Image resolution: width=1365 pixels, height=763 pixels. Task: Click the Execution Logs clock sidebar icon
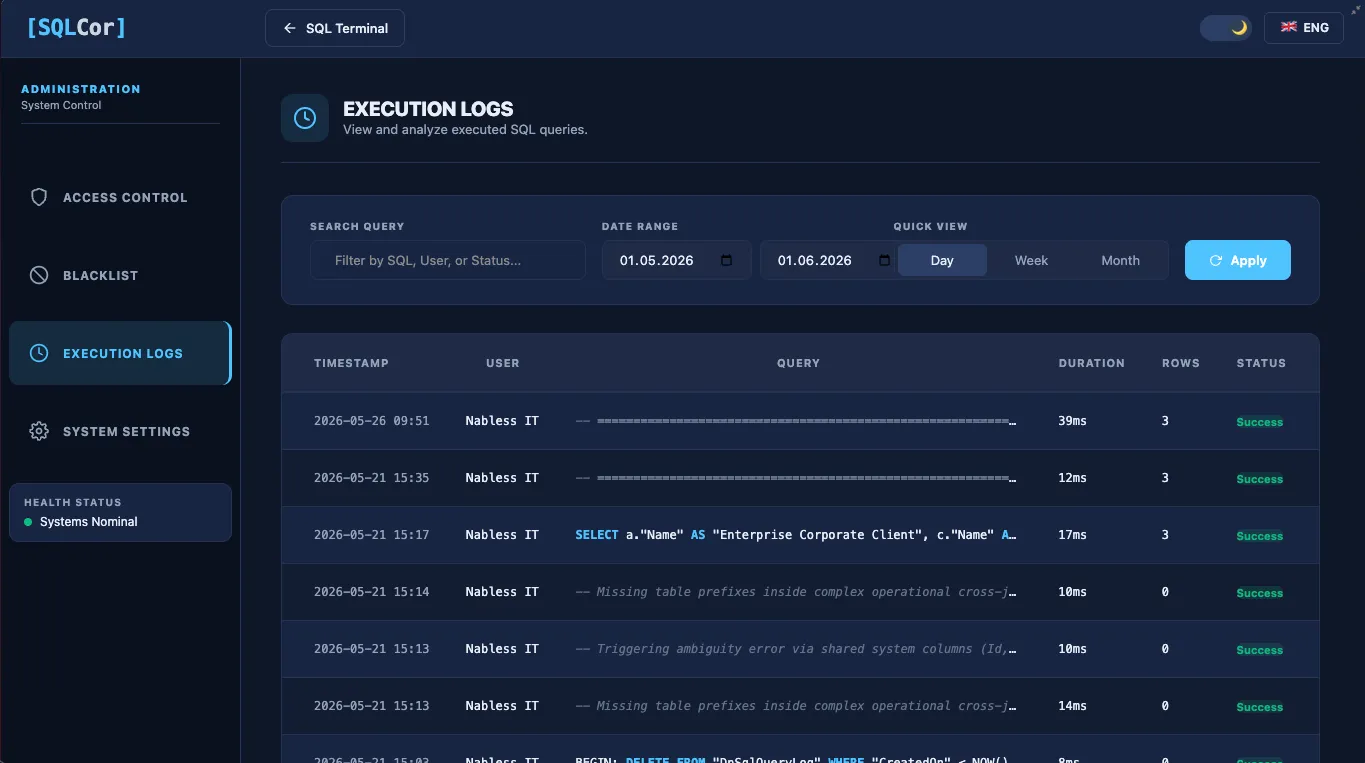(x=39, y=353)
